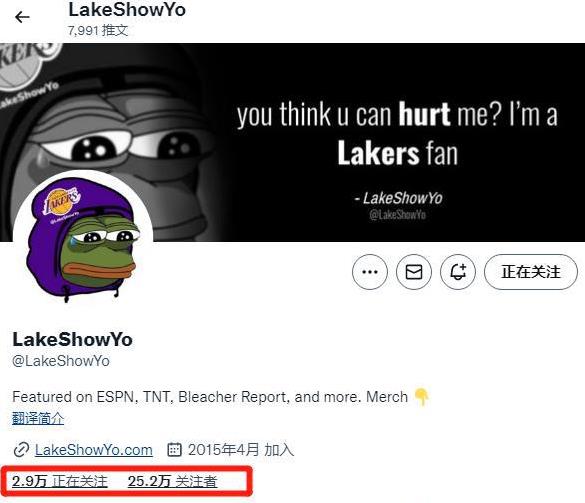Click the @LakeShowYo handle text
Viewport: 585px width, 503px height.
(61, 361)
